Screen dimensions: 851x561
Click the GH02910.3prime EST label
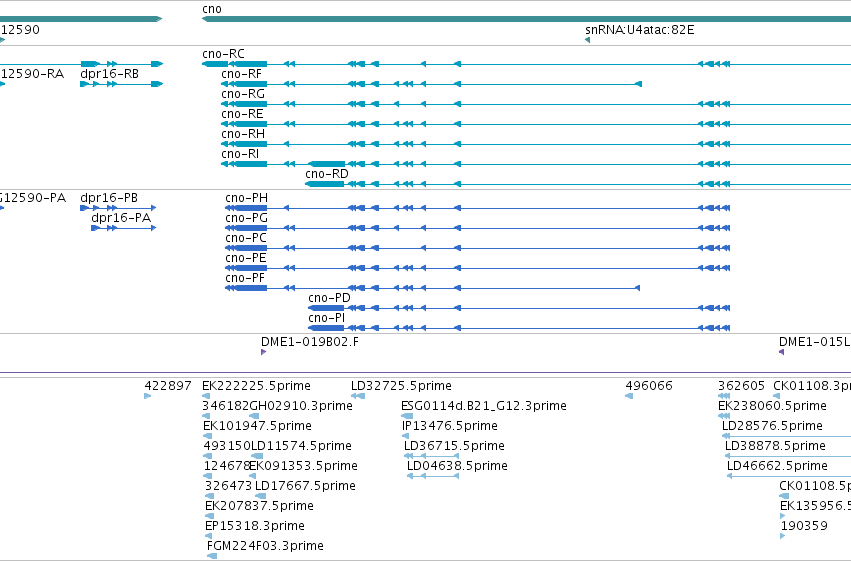[x=301, y=406]
